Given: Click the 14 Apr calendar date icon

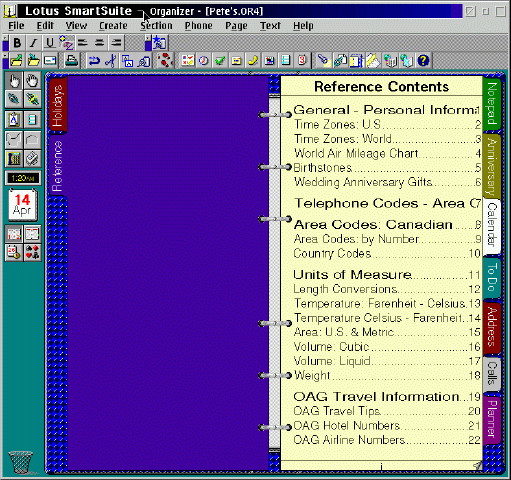Looking at the screenshot, I should (23, 205).
